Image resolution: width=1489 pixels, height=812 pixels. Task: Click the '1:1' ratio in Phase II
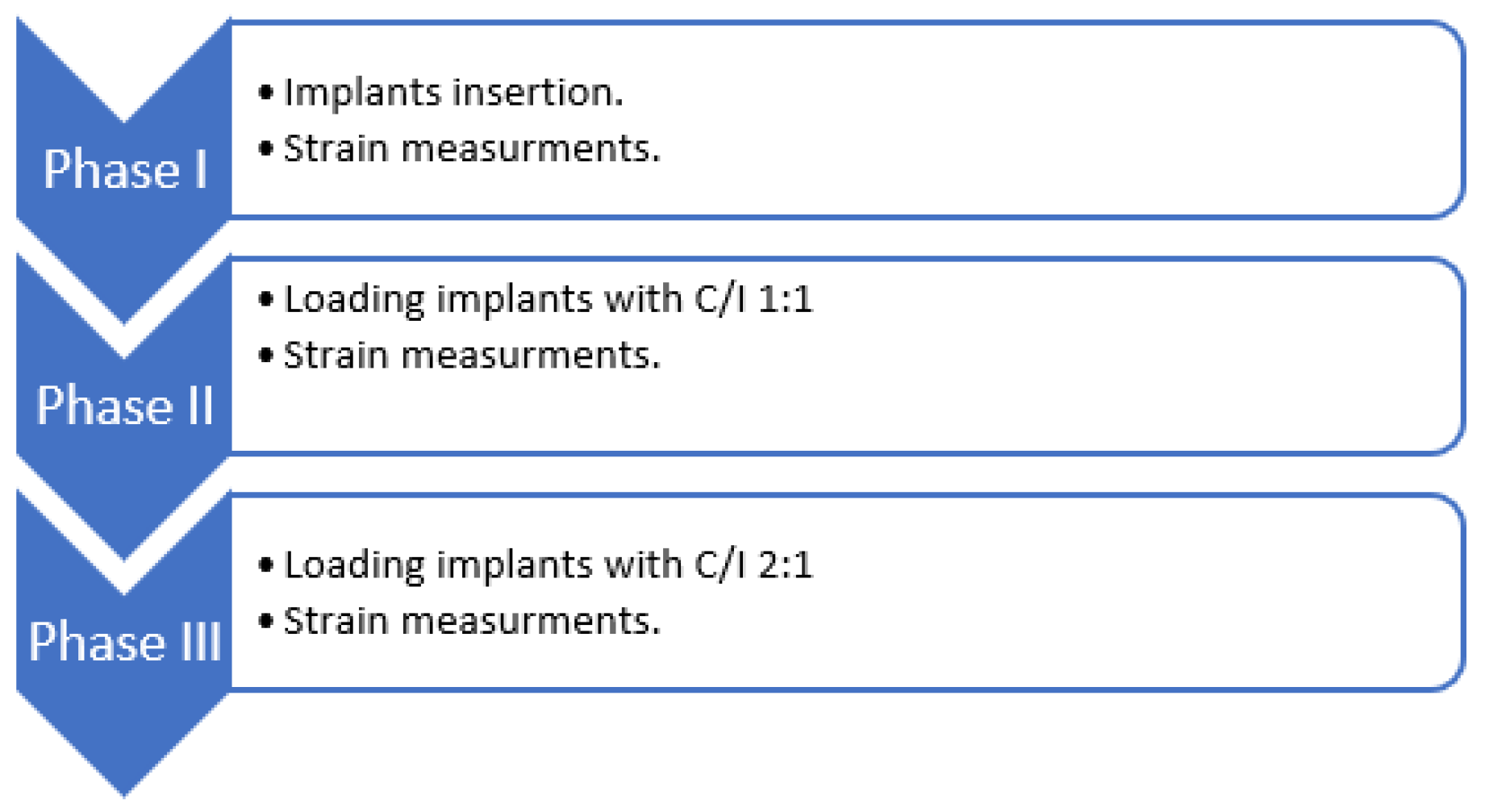(x=785, y=300)
